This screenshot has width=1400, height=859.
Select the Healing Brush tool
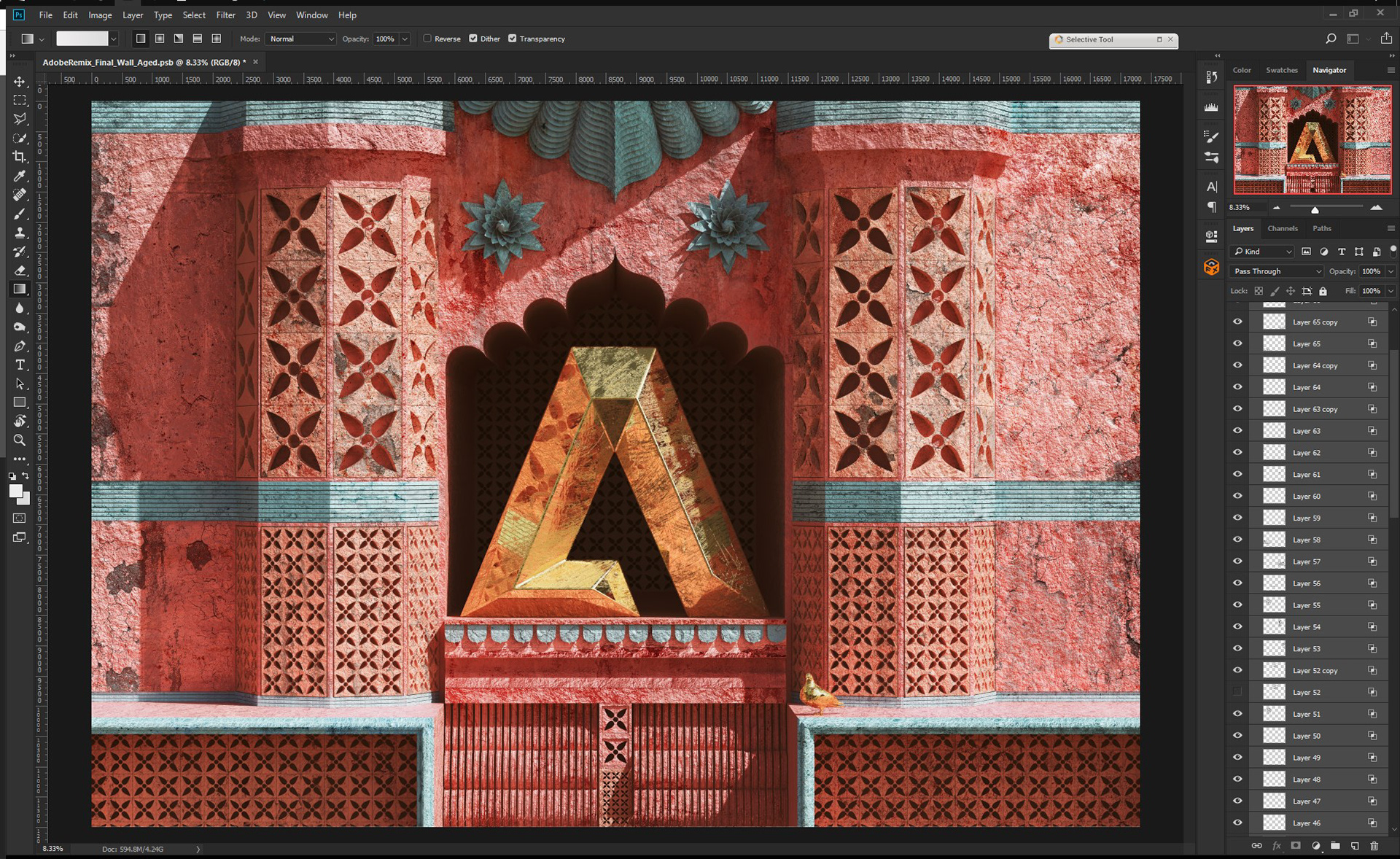point(20,195)
